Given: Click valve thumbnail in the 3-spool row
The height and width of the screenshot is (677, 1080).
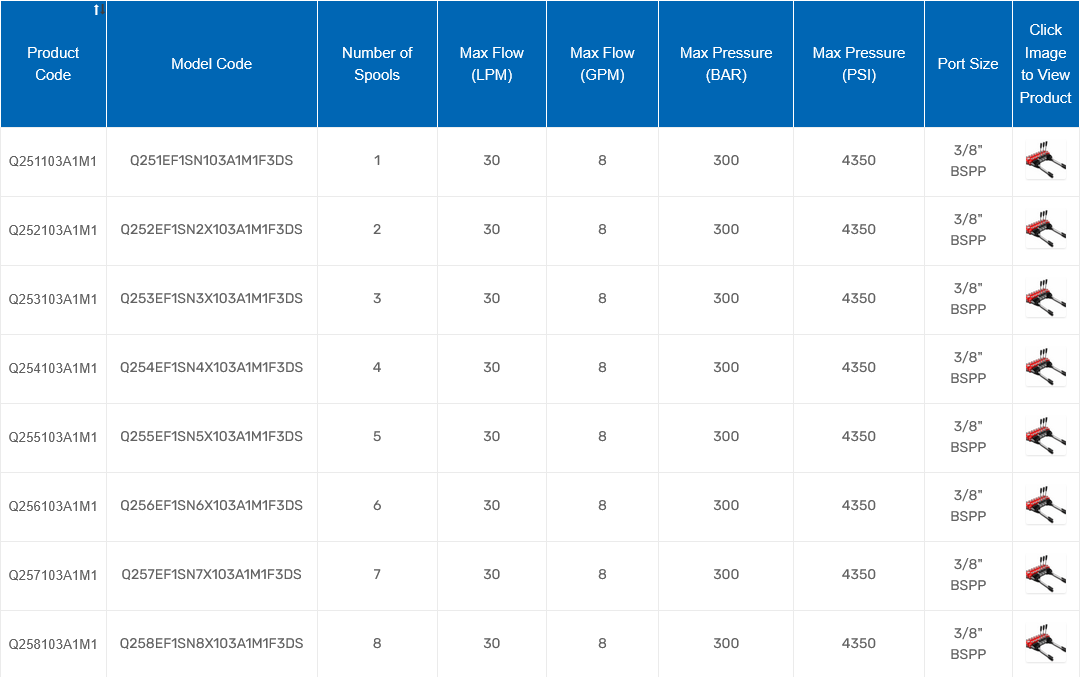Looking at the screenshot, I should click(x=1045, y=298).
